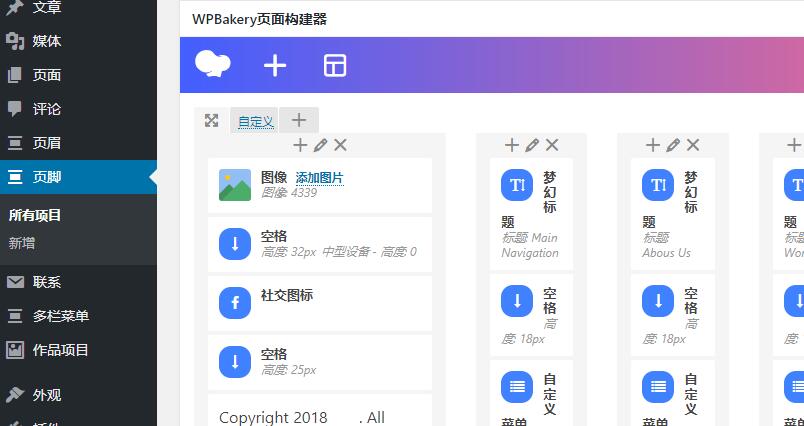This screenshot has width=804, height=426.
Task: Edit the Main Navigation column pencil
Action: [532, 146]
